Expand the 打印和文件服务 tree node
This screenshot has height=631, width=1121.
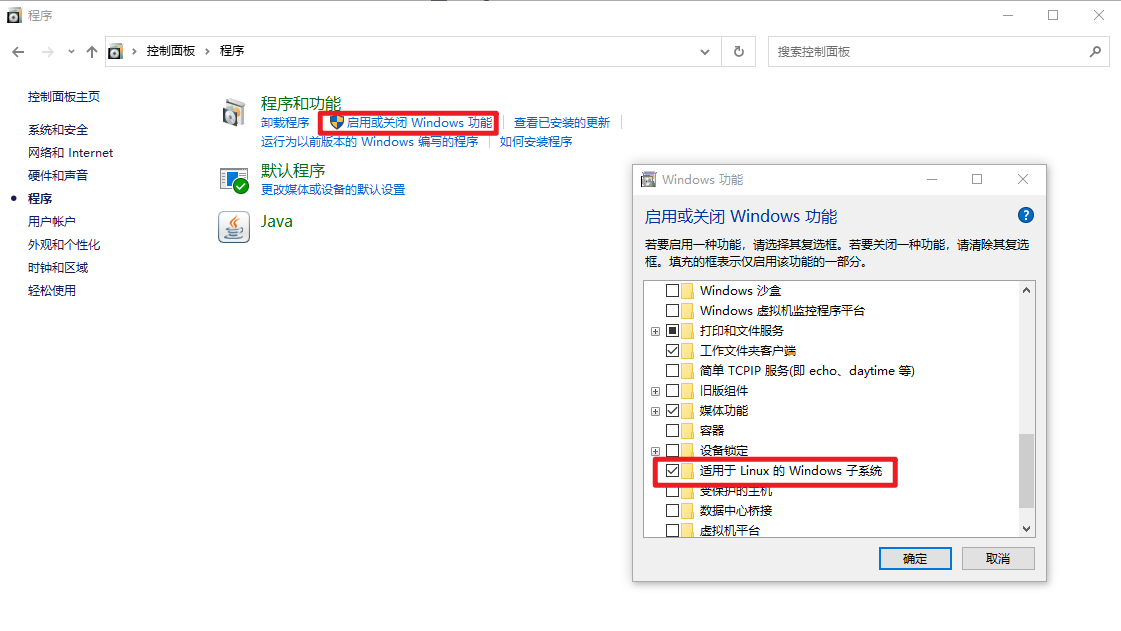(x=656, y=332)
